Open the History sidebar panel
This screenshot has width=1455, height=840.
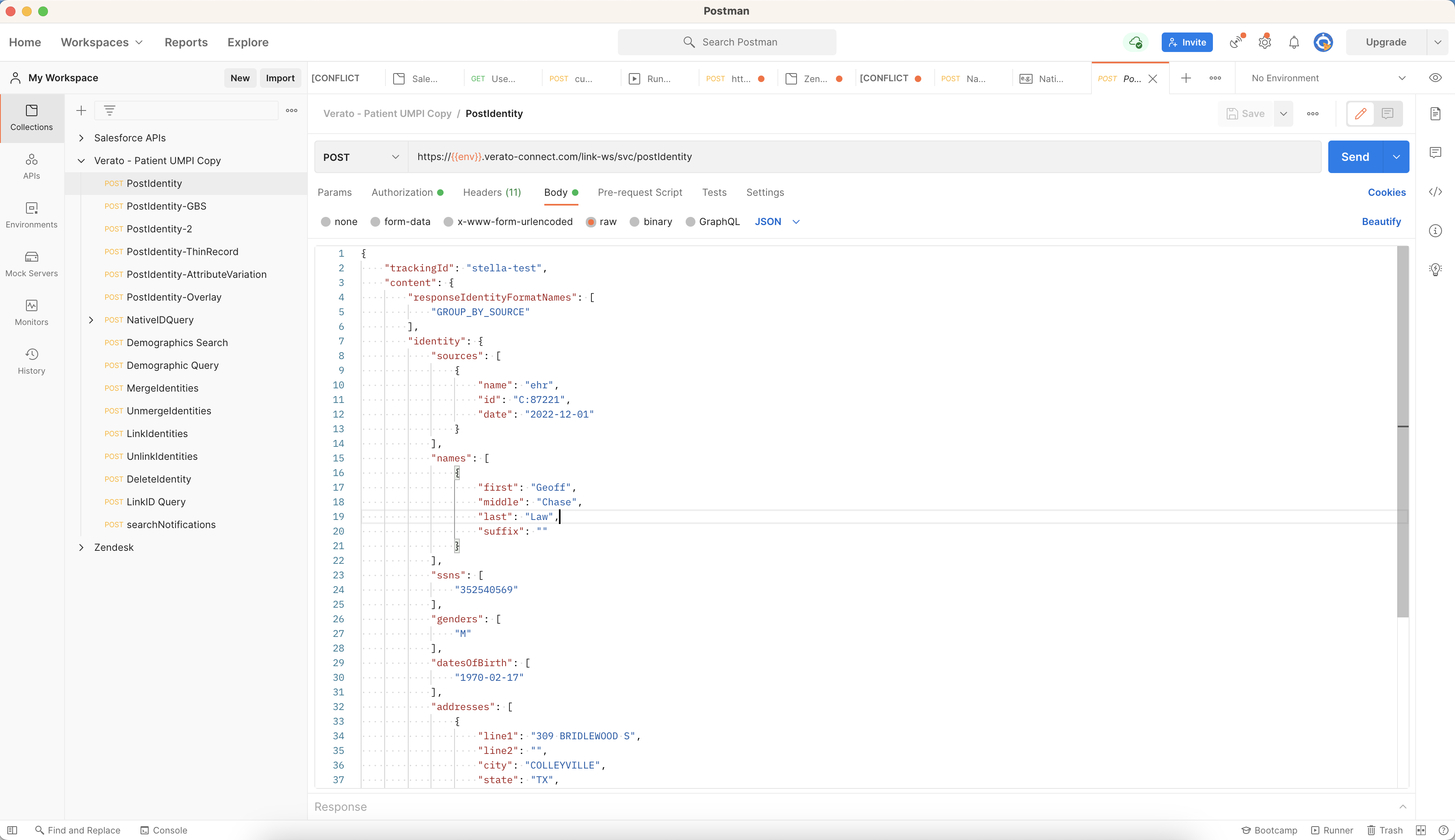[x=31, y=361]
